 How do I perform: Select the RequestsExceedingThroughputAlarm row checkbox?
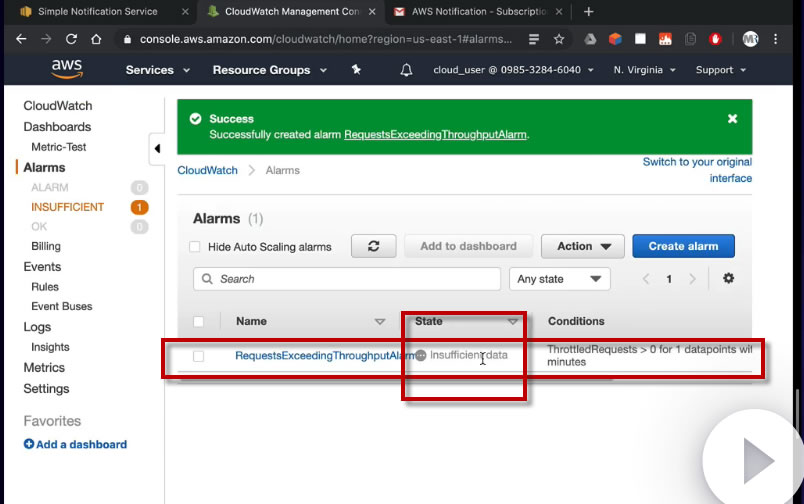tap(198, 356)
